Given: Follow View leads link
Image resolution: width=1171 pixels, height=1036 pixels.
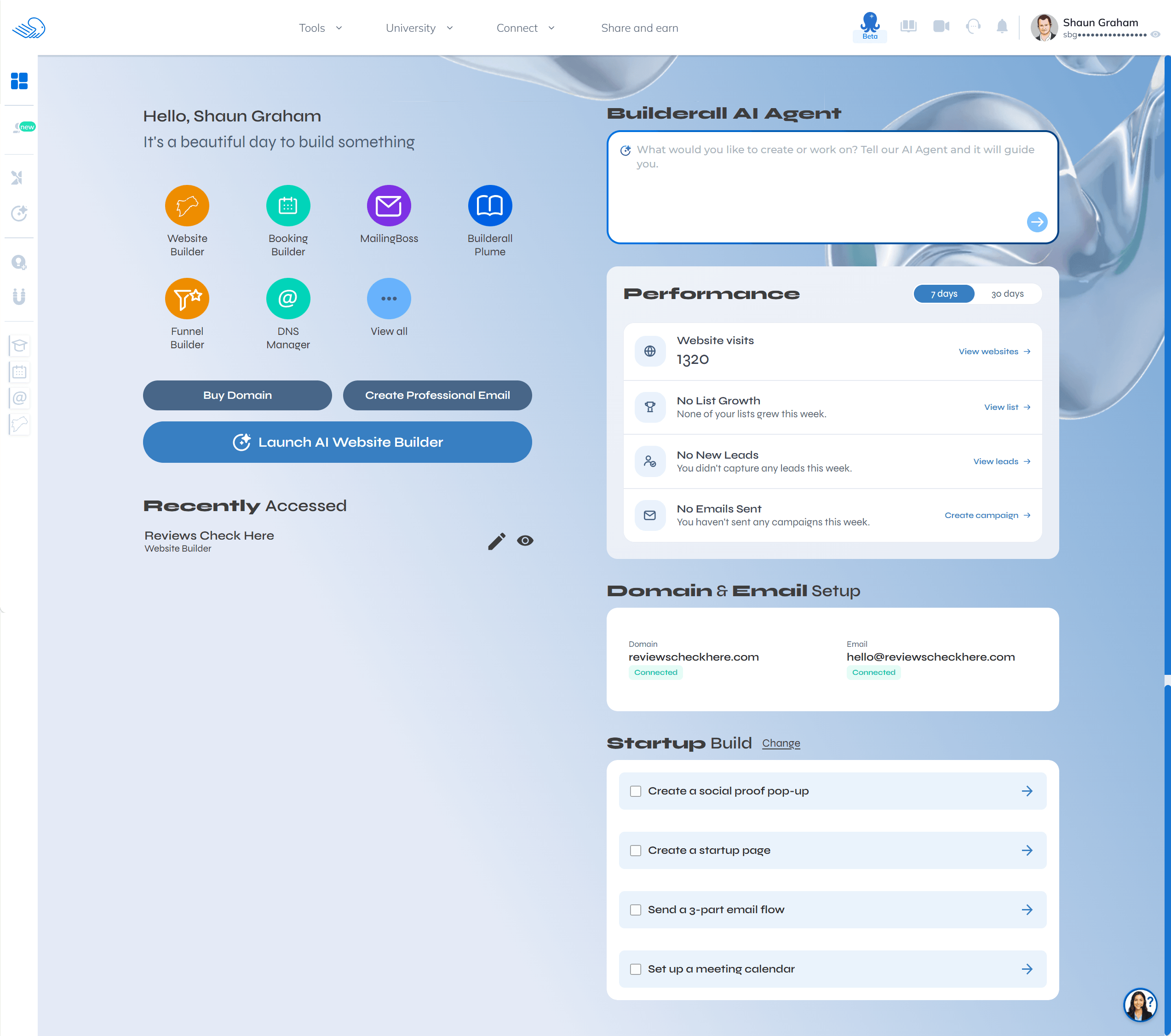Looking at the screenshot, I should tap(1001, 461).
